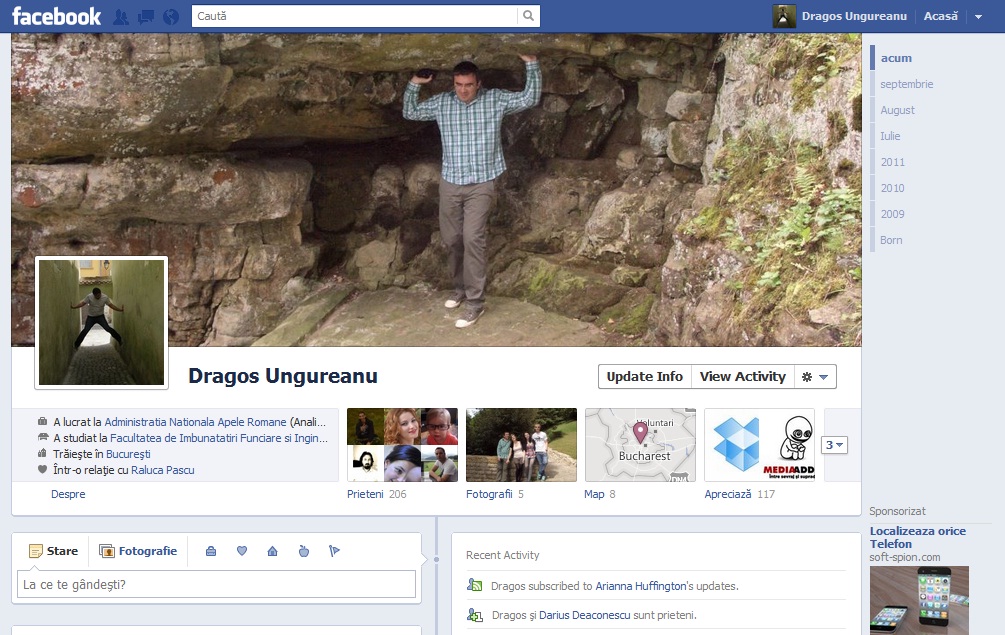The image size is (1005, 635).
Task: Open messages icon in top bar
Action: pyautogui.click(x=145, y=17)
